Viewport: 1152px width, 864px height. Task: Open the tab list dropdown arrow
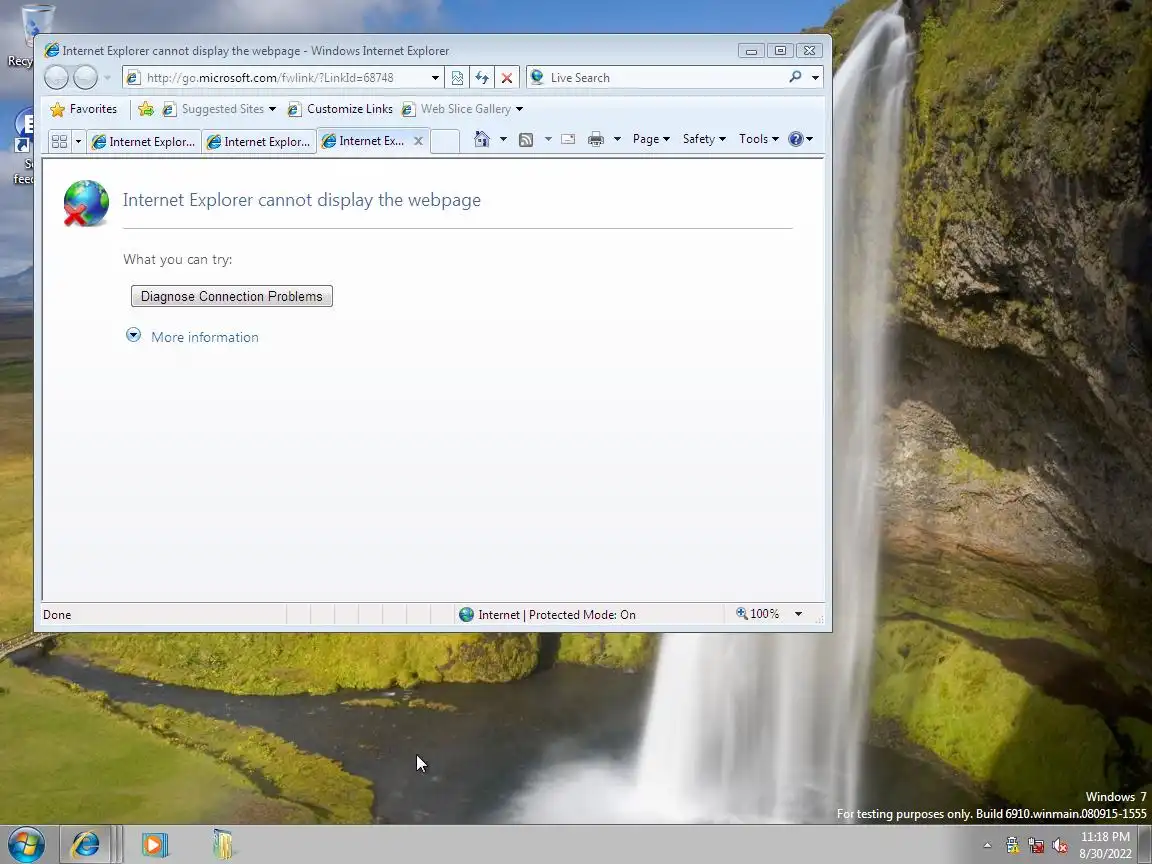coord(78,141)
